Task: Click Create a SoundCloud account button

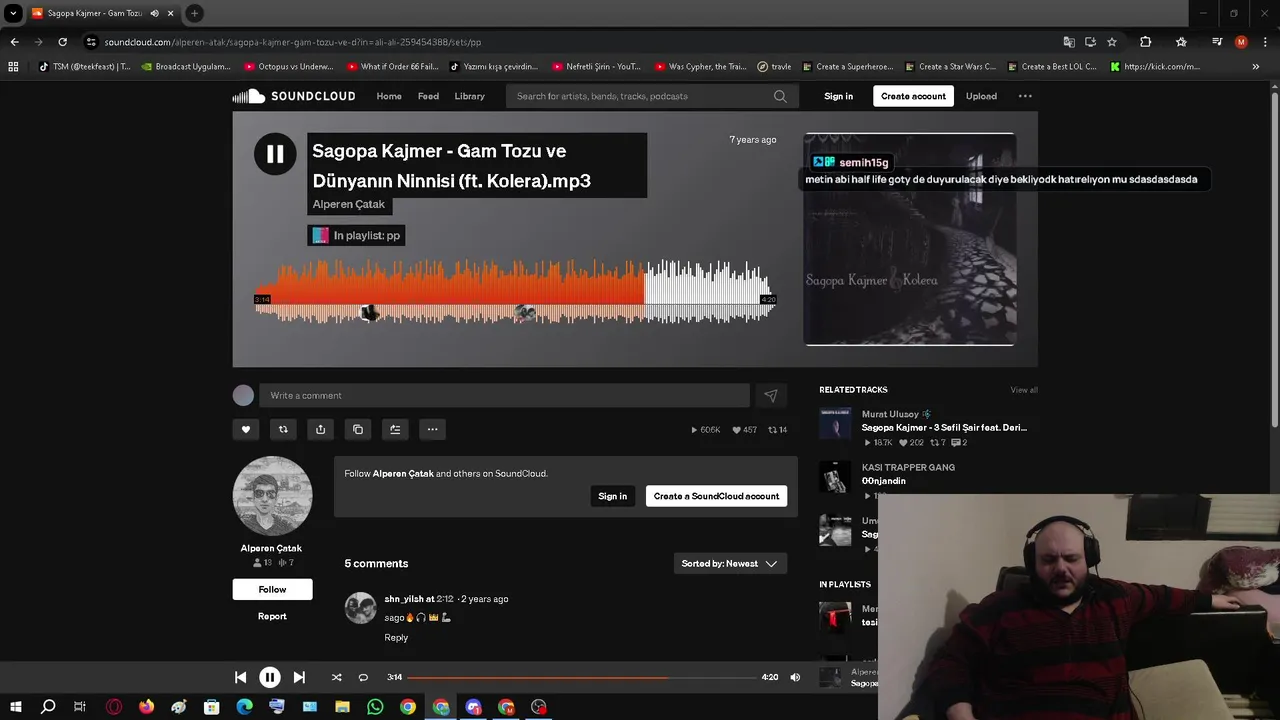Action: 716,496
